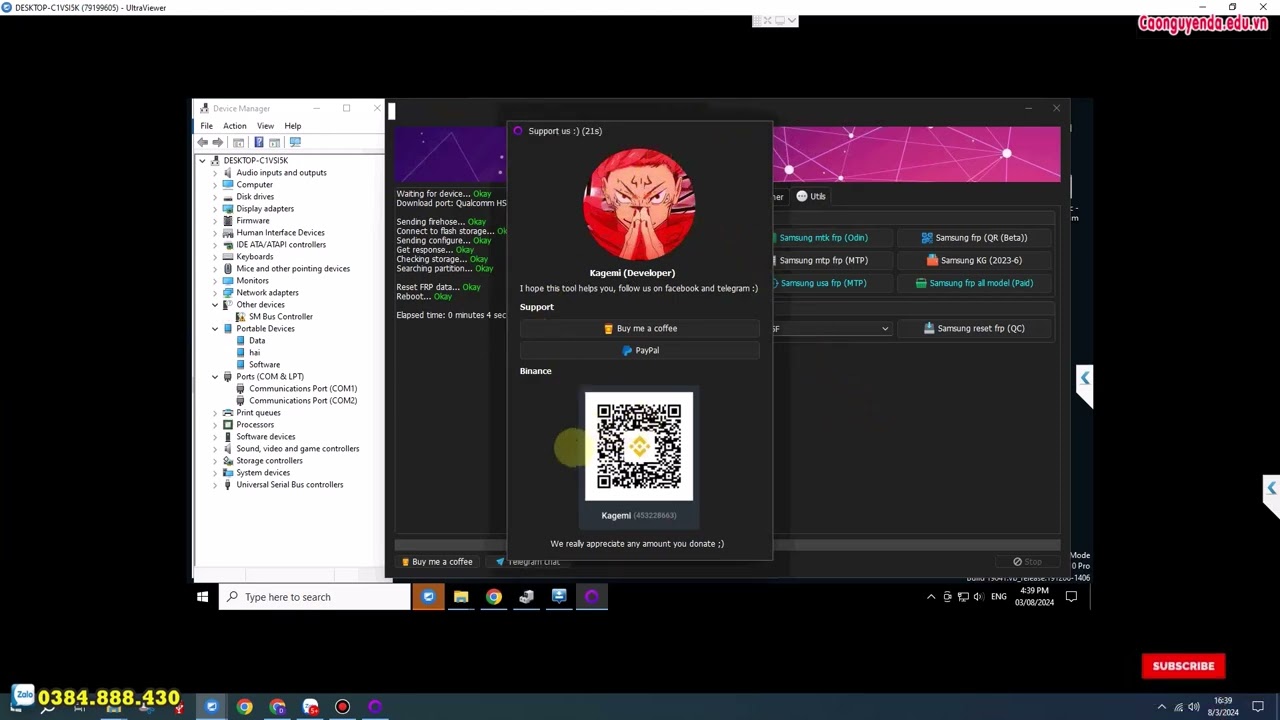1280x720 pixels.
Task: Click the Binance QR code image
Action: point(639,446)
